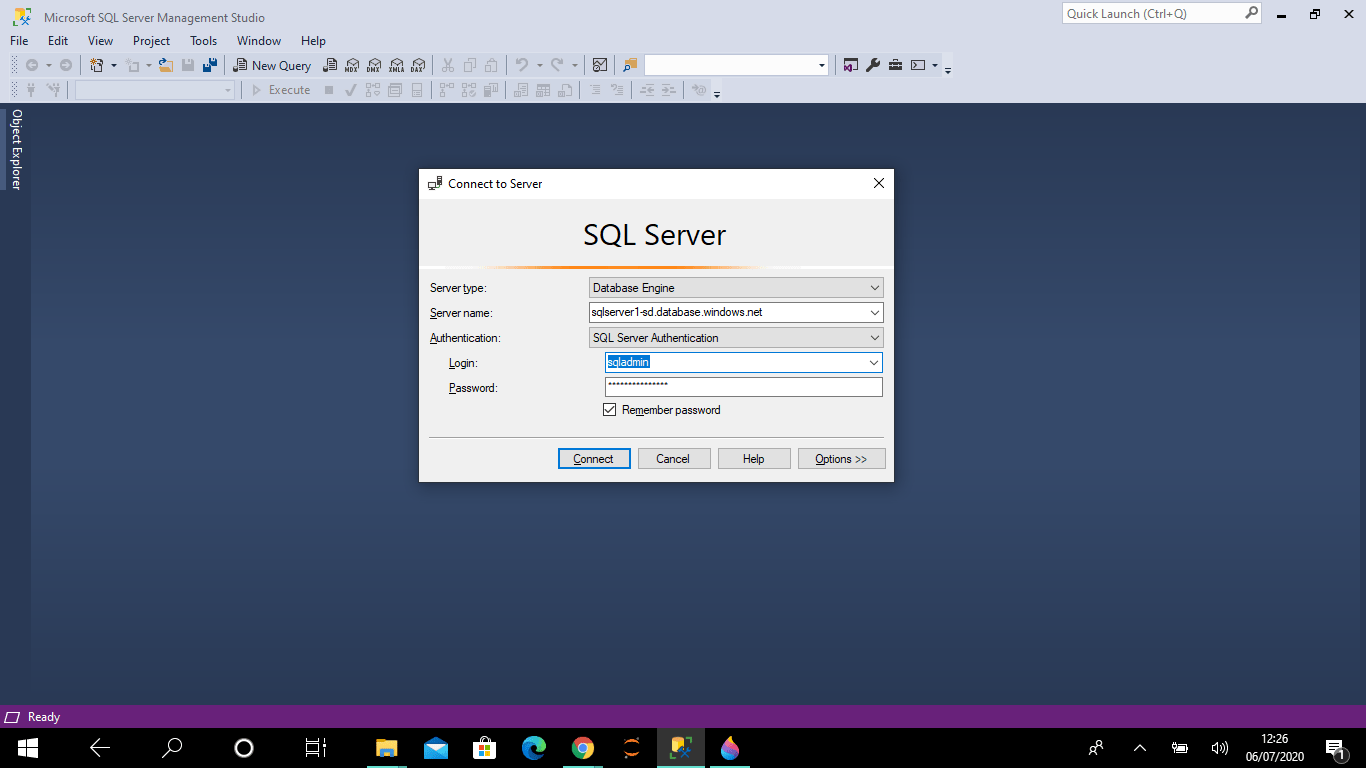1366x768 pixels.
Task: Open File Explorer from the taskbar
Action: click(x=386, y=747)
